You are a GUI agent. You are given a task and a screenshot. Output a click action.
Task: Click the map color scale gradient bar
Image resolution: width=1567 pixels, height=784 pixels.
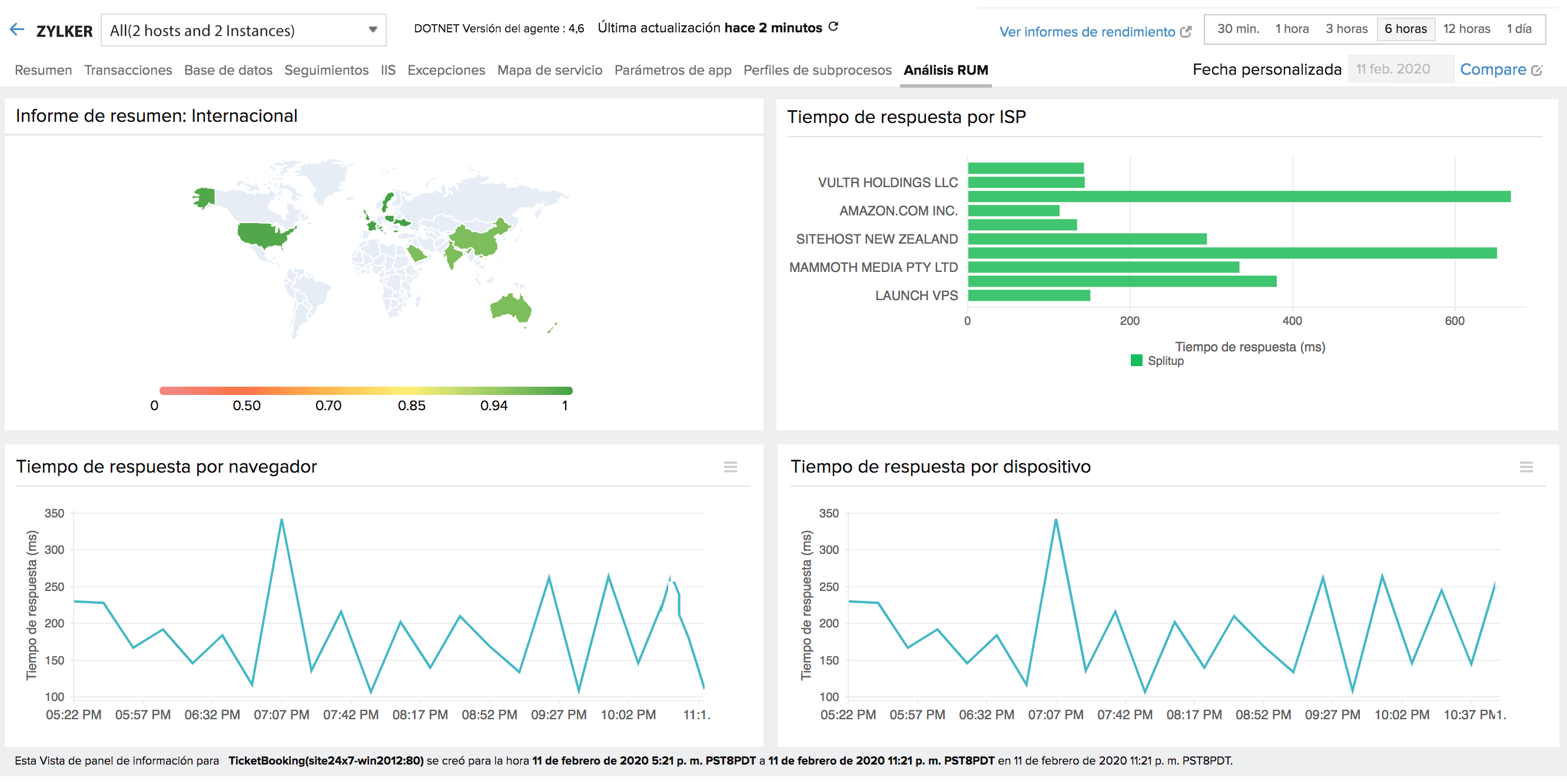coord(366,390)
